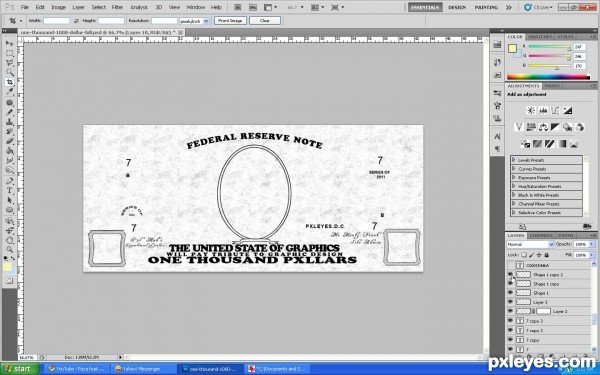Expand Hue/Saturation Presets list

pos(514,186)
